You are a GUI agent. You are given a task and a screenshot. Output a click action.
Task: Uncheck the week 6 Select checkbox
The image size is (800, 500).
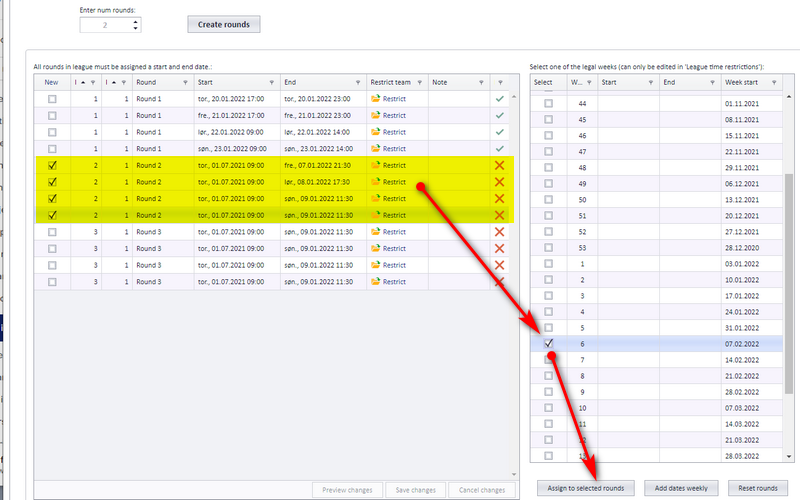pos(548,343)
